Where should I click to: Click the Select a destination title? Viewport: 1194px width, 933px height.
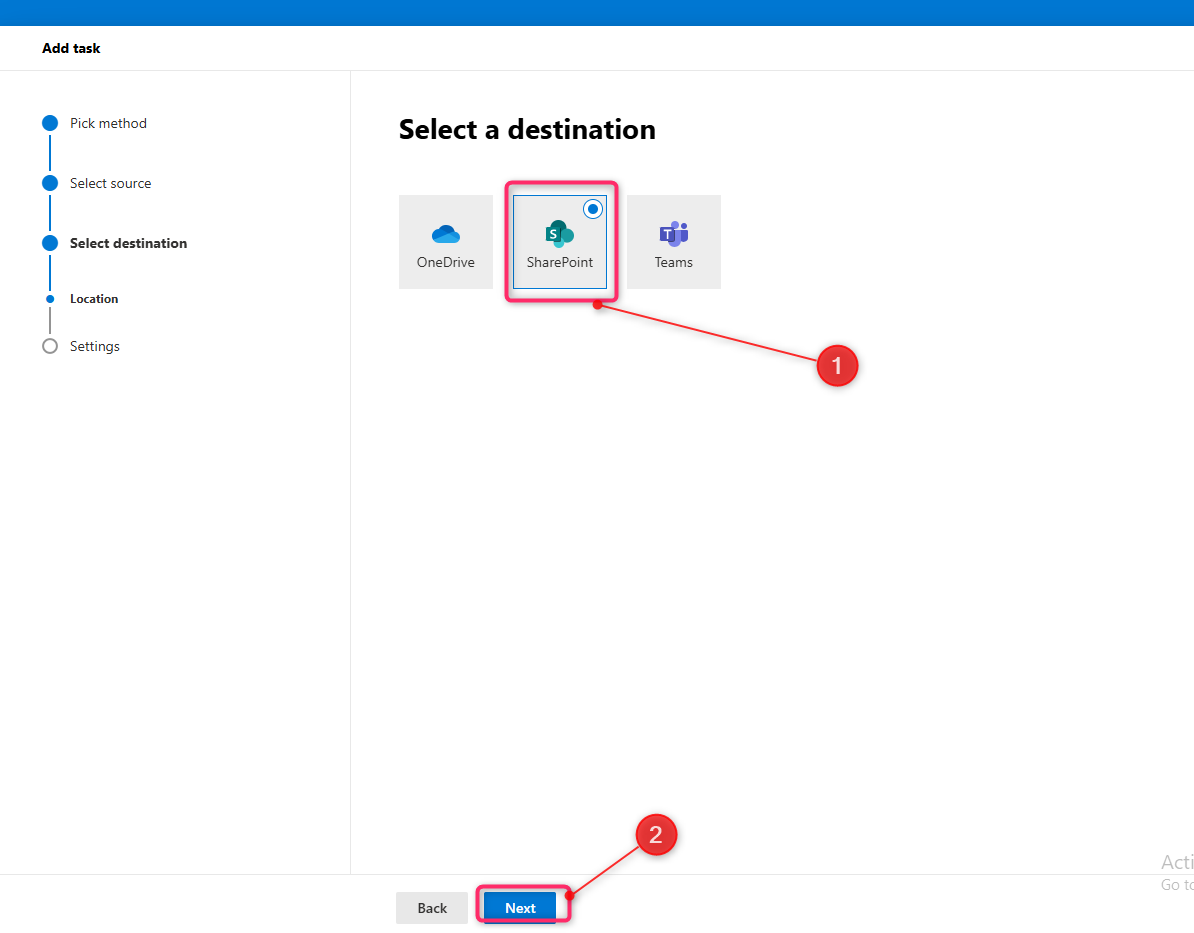527,129
